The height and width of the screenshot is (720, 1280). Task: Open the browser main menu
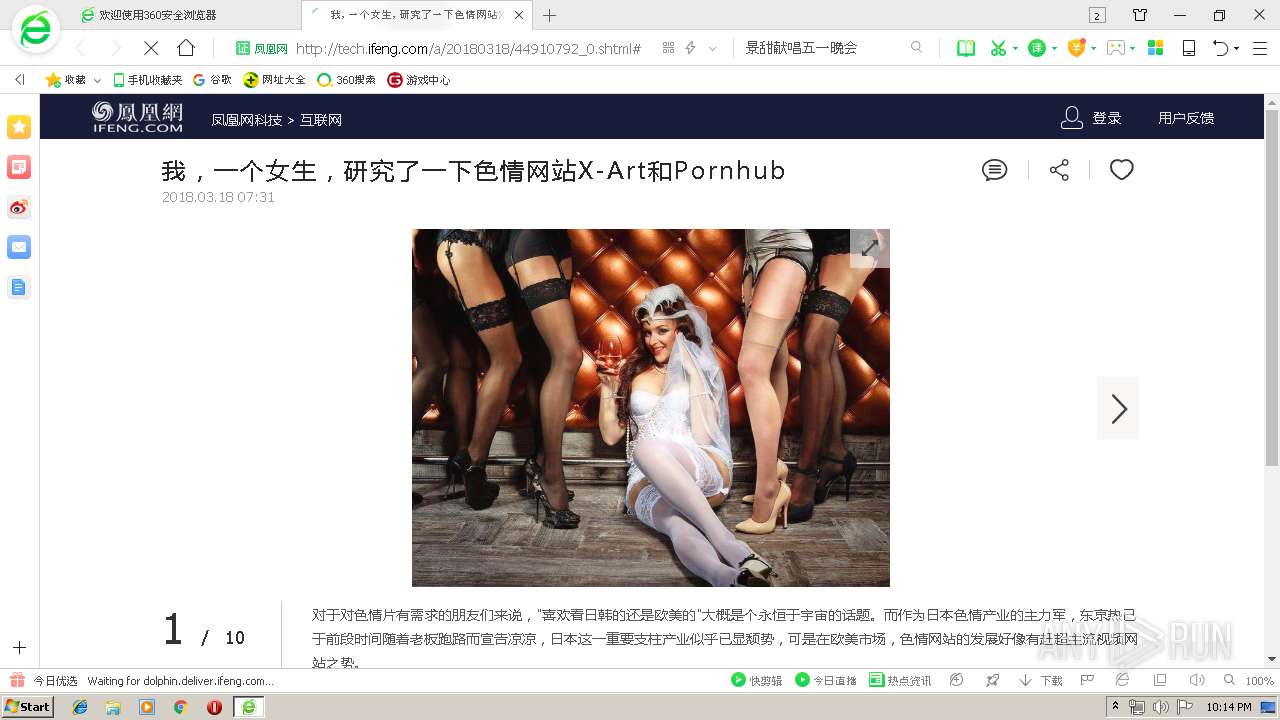click(x=1260, y=48)
